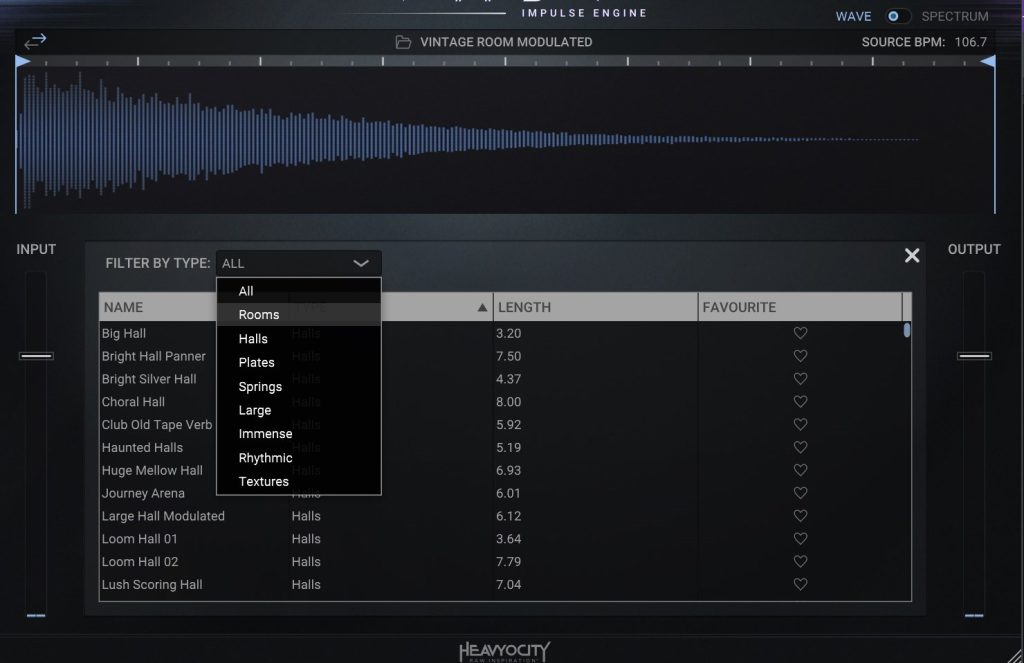
Task: Close the impulse browser panel
Action: (911, 256)
